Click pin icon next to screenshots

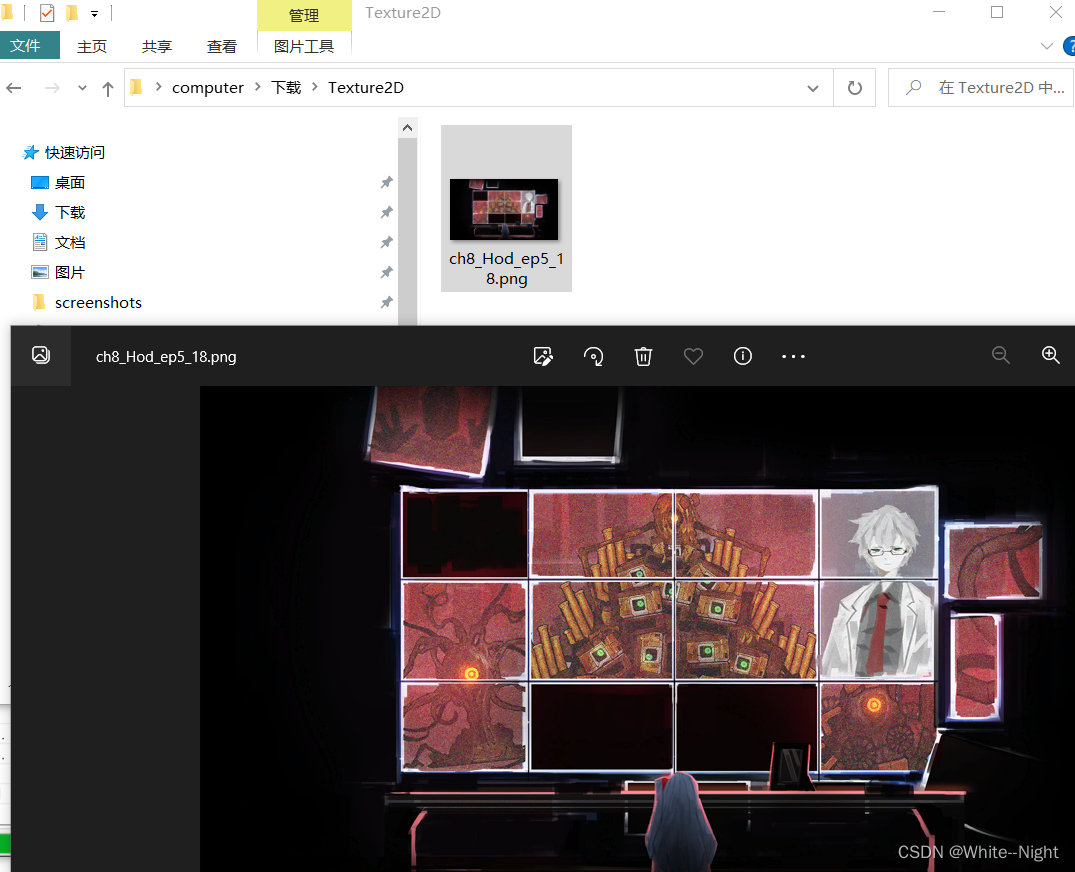coord(387,302)
